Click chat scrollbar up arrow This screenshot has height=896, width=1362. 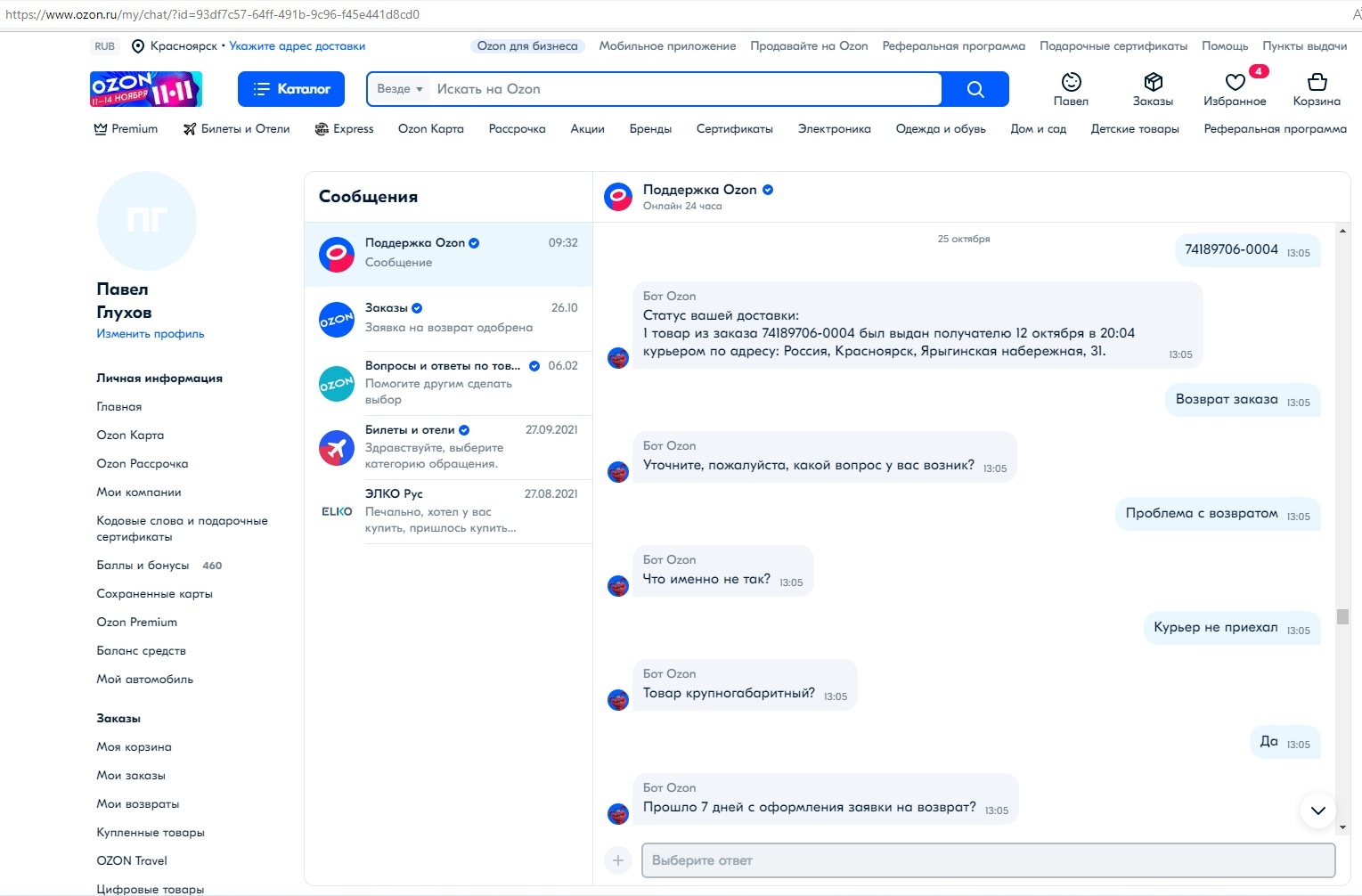point(1342,232)
